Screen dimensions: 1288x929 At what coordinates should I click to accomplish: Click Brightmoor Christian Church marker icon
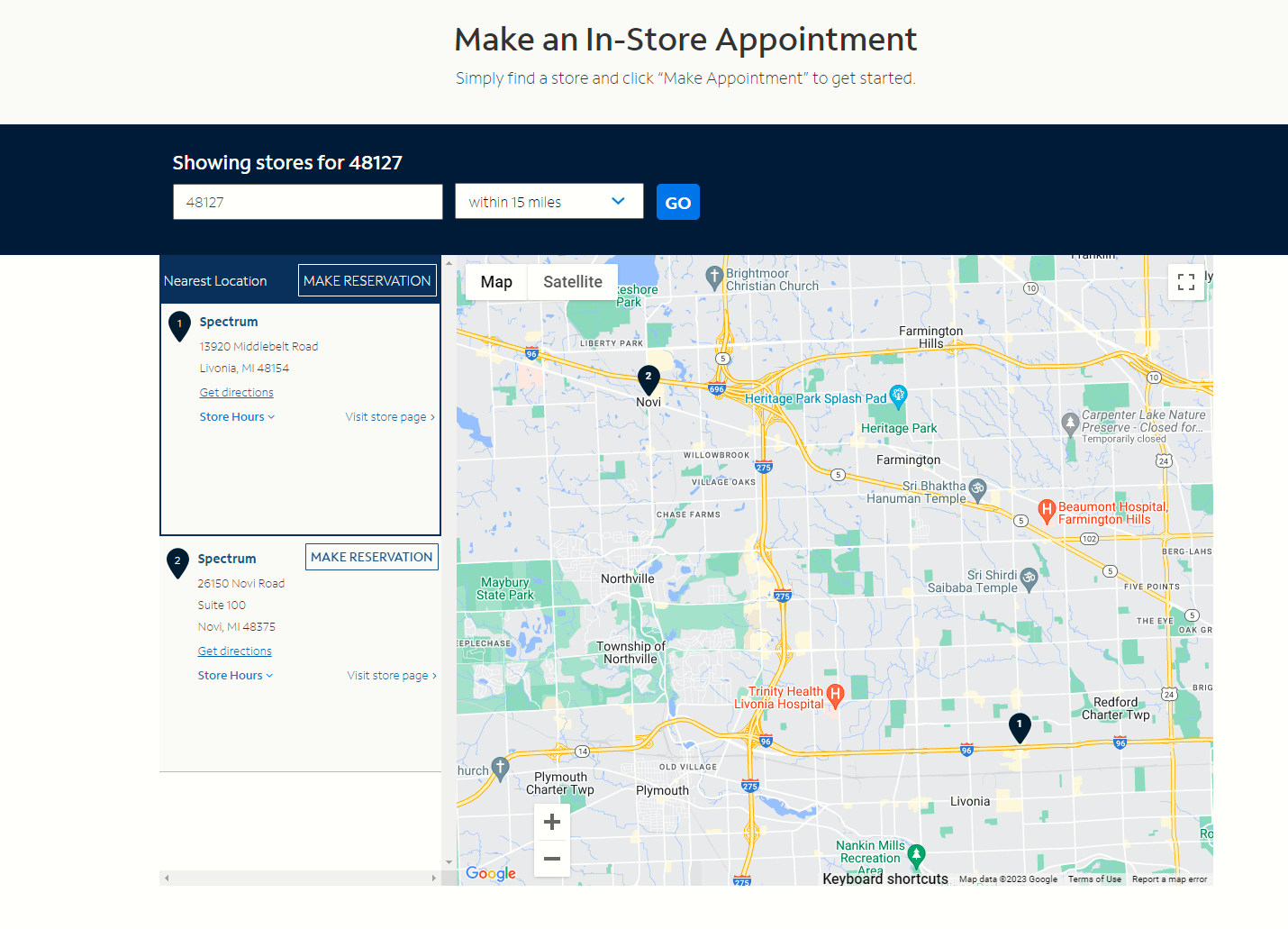click(x=714, y=278)
